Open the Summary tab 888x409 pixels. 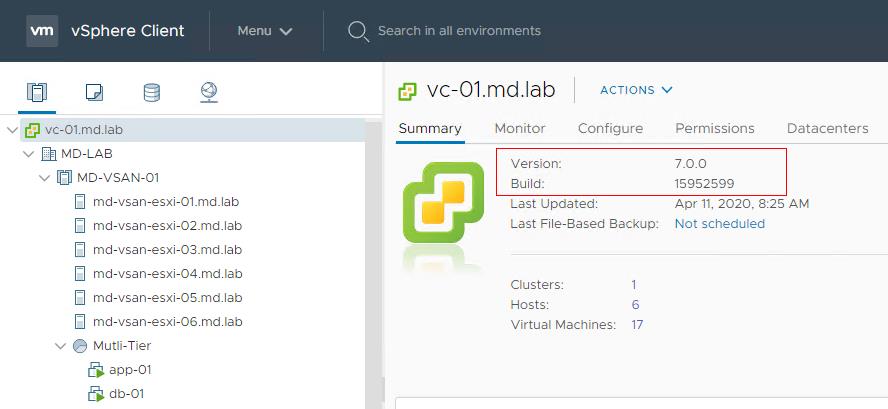[430, 129]
